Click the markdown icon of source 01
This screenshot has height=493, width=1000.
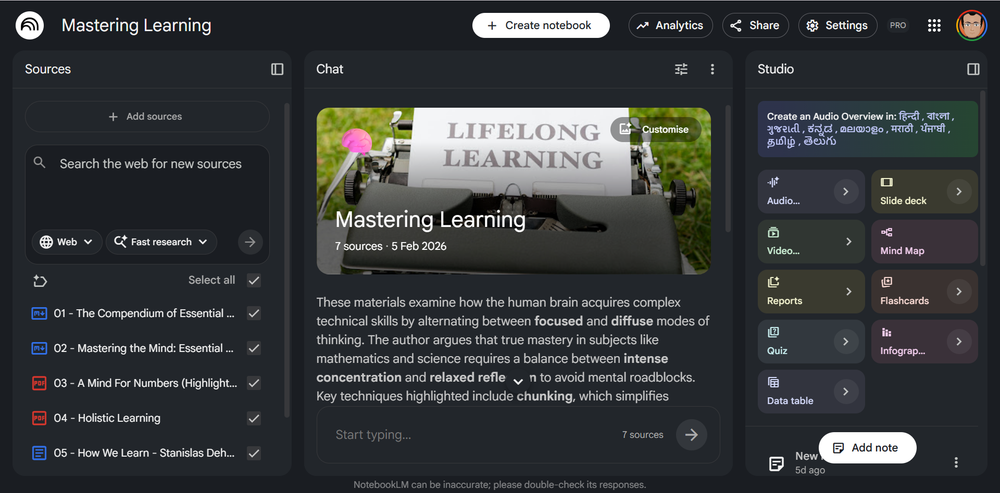click(x=39, y=313)
